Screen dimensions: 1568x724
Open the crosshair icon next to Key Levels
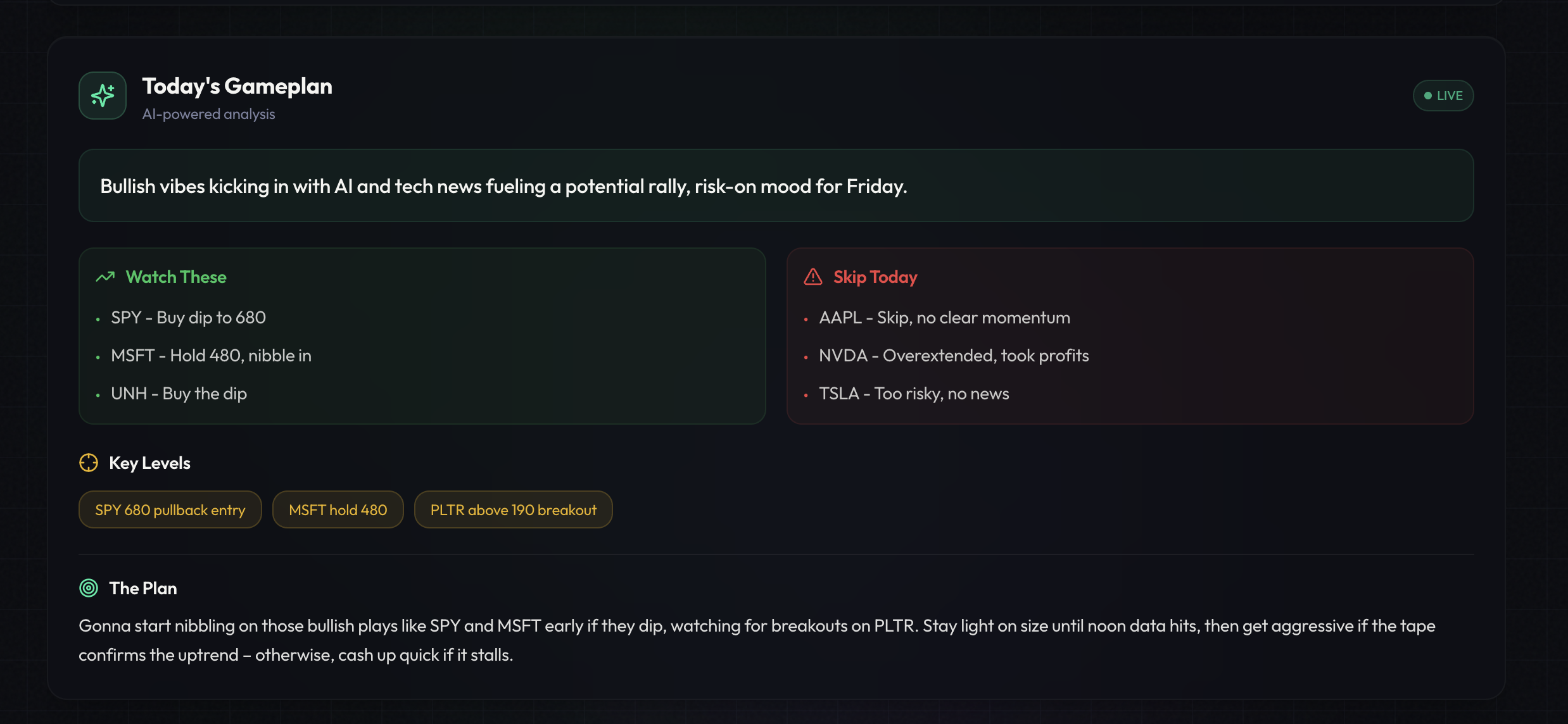[x=89, y=463]
